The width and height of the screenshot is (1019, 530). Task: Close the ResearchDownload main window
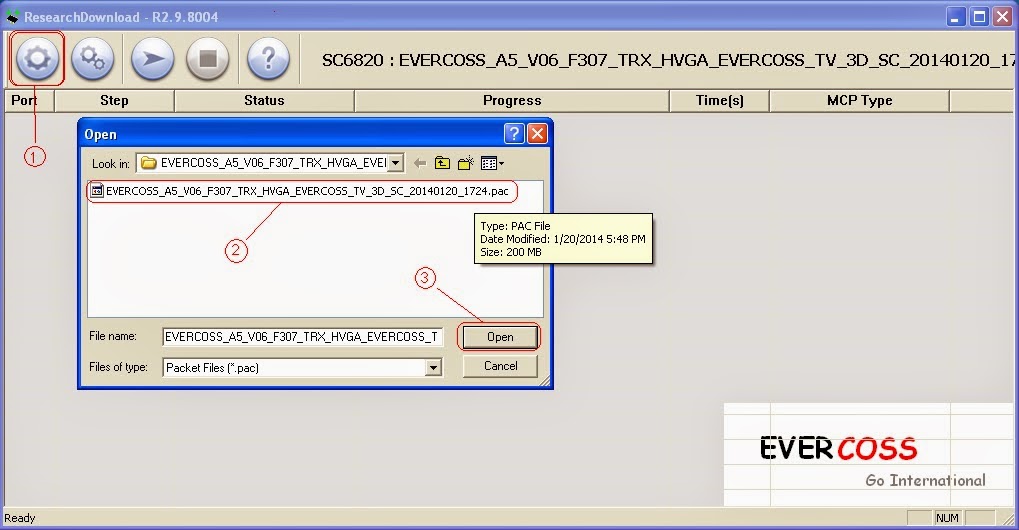[x=1003, y=17]
